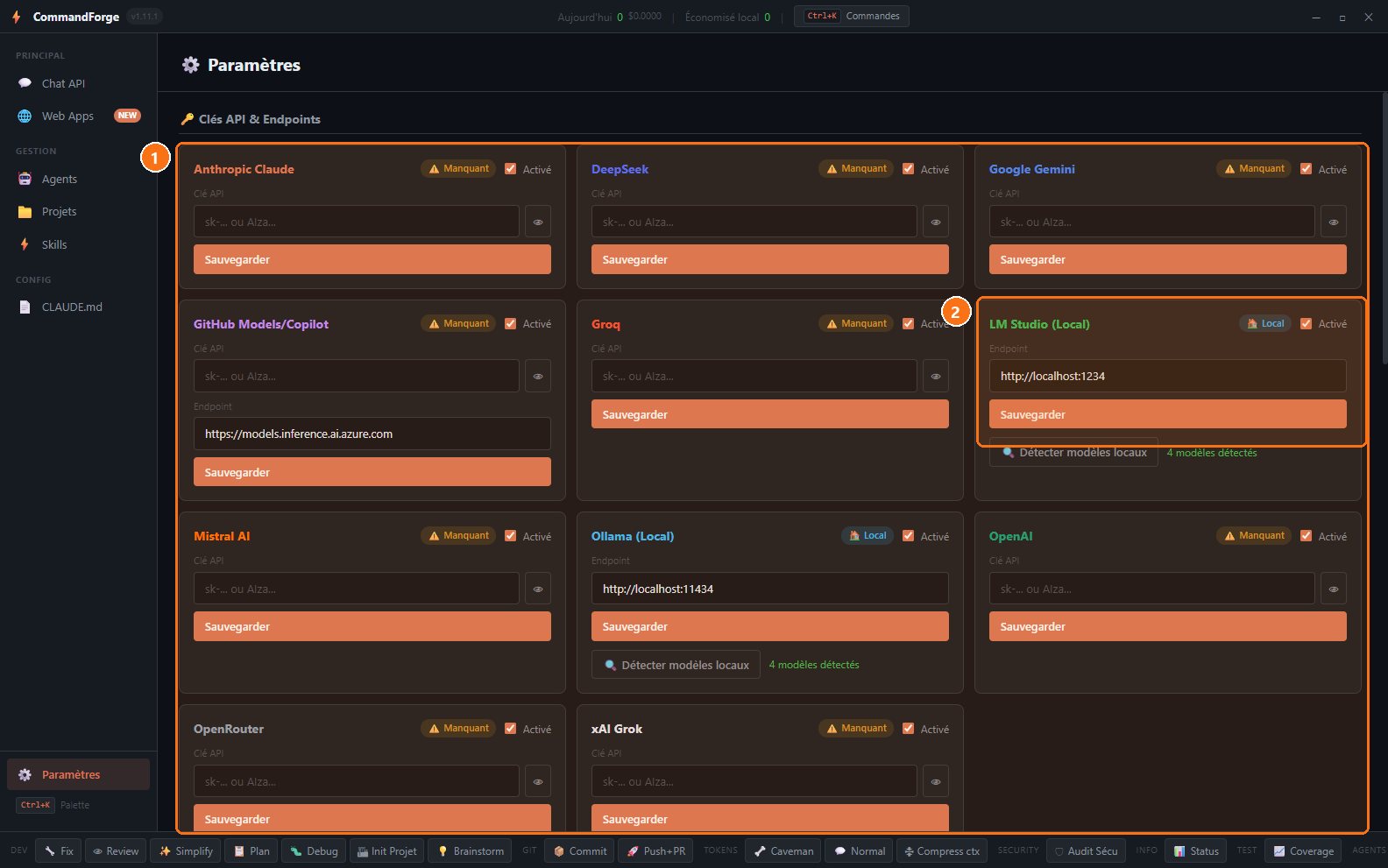
Task: Run the Fix command in bottom bar
Action: pyautogui.click(x=59, y=851)
